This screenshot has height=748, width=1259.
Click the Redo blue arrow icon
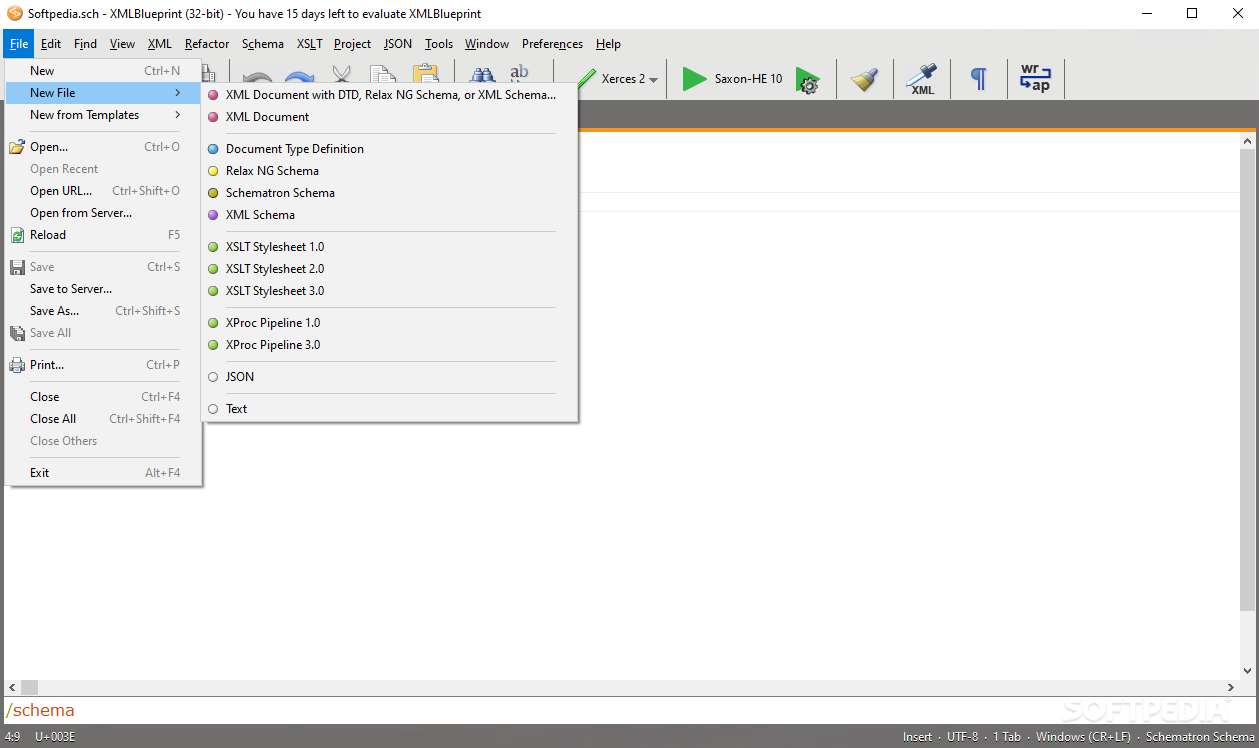[300, 79]
